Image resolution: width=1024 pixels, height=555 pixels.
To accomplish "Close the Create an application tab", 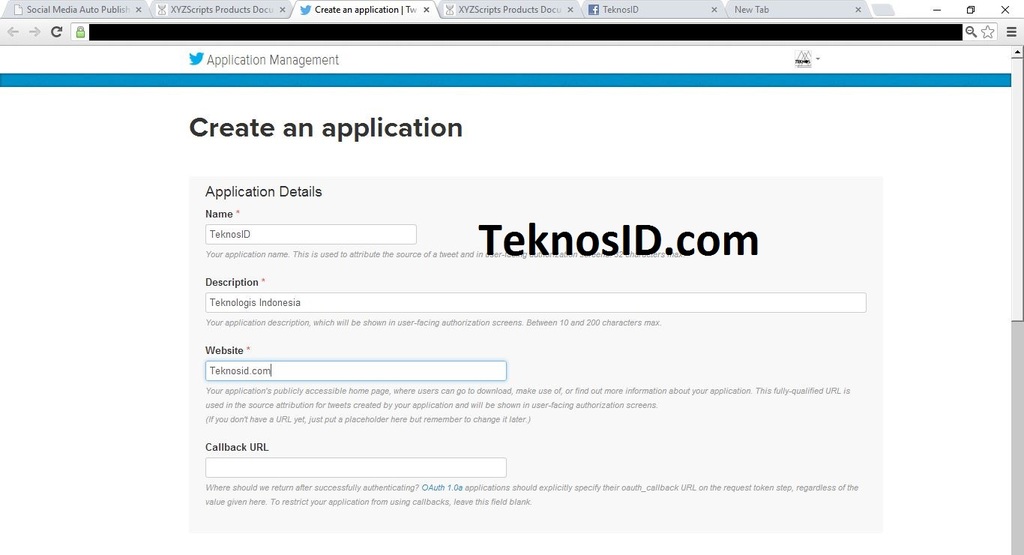I will (x=426, y=10).
